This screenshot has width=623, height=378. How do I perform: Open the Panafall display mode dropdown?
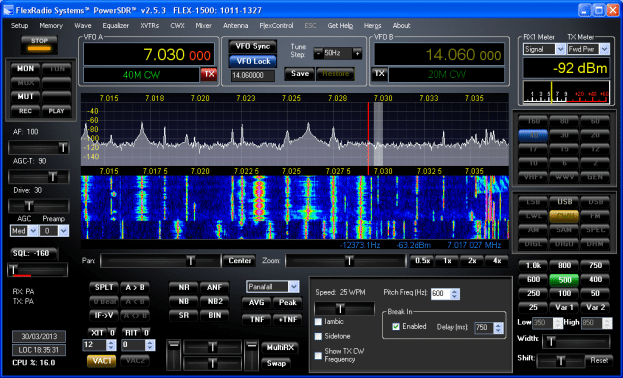click(x=294, y=287)
